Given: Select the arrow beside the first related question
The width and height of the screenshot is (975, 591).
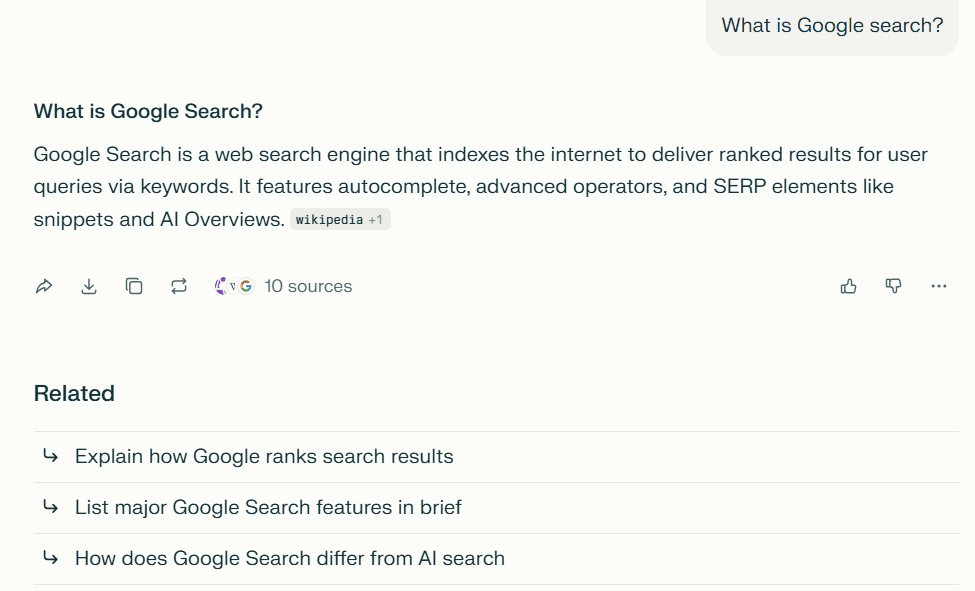Looking at the screenshot, I should tap(49, 456).
